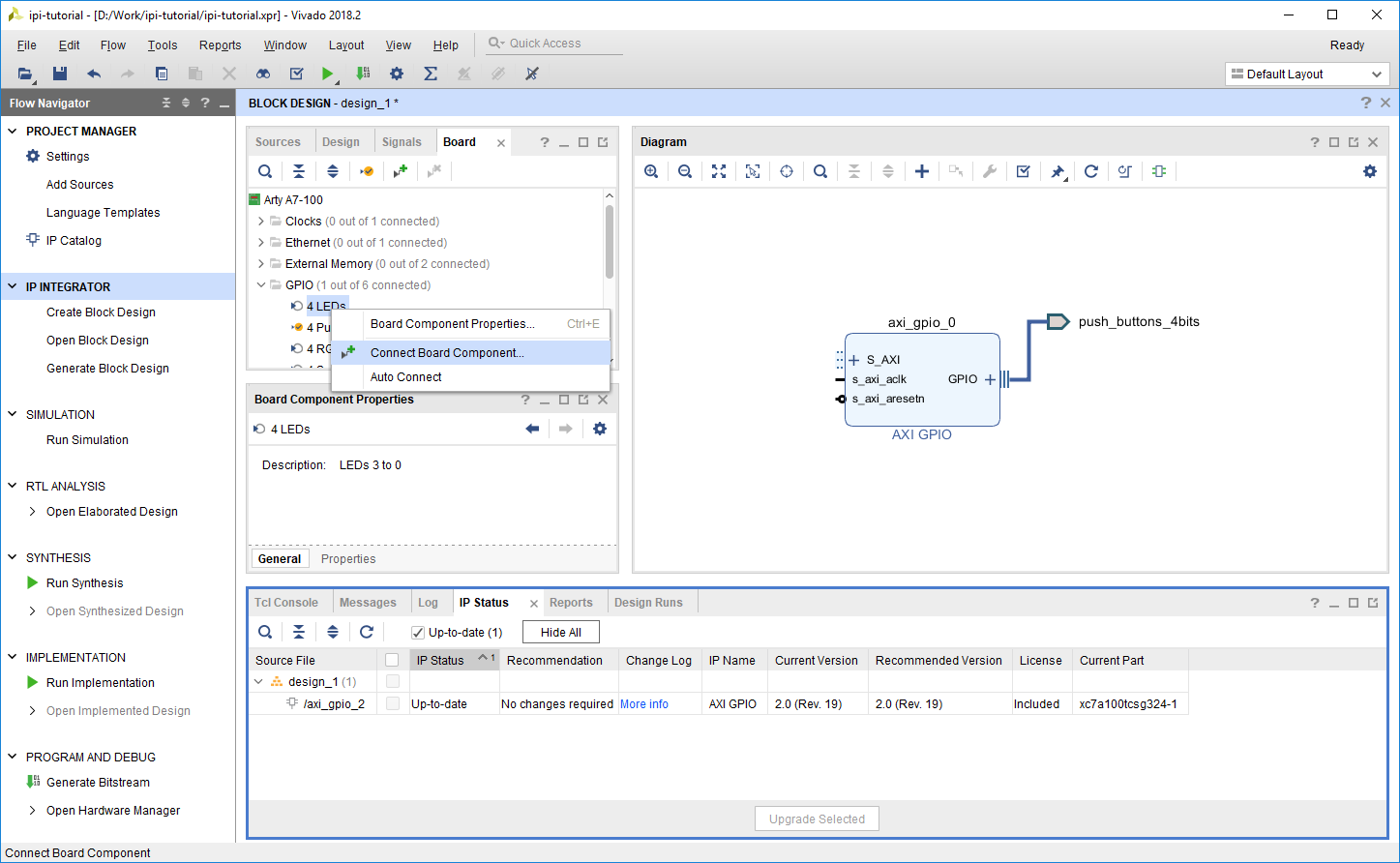Toggle the Up-to-date filter checkbox
1400x863 pixels.
click(418, 633)
